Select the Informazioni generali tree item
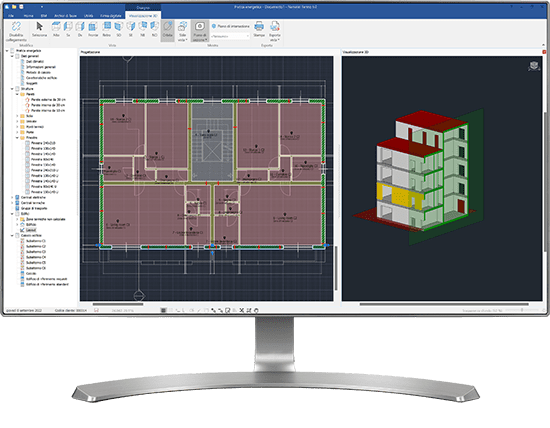The height and width of the screenshot is (428, 550). 41,67
